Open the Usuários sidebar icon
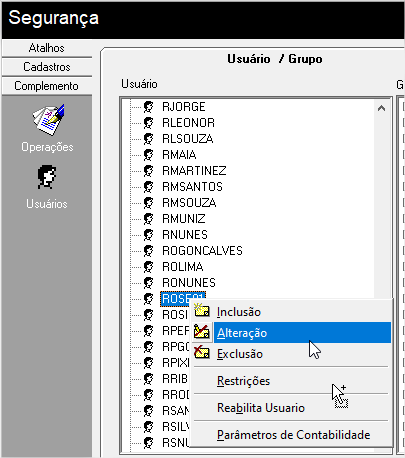Image resolution: width=405 pixels, height=458 pixels. point(47,177)
